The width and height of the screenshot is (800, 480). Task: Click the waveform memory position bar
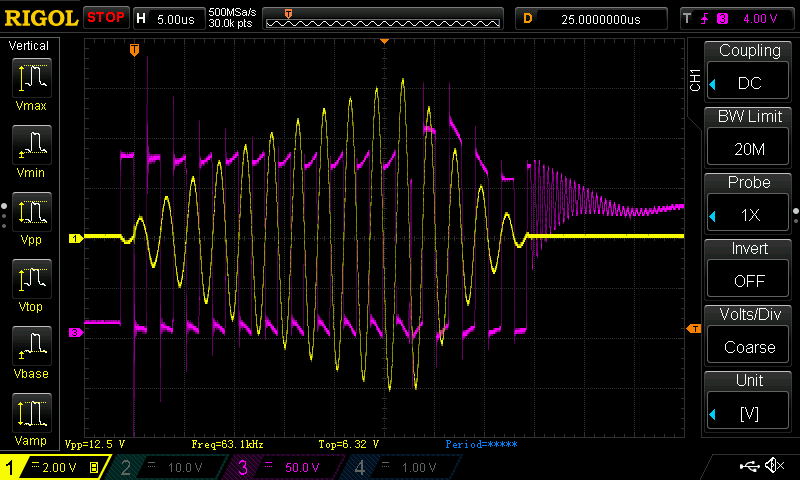pos(384,18)
